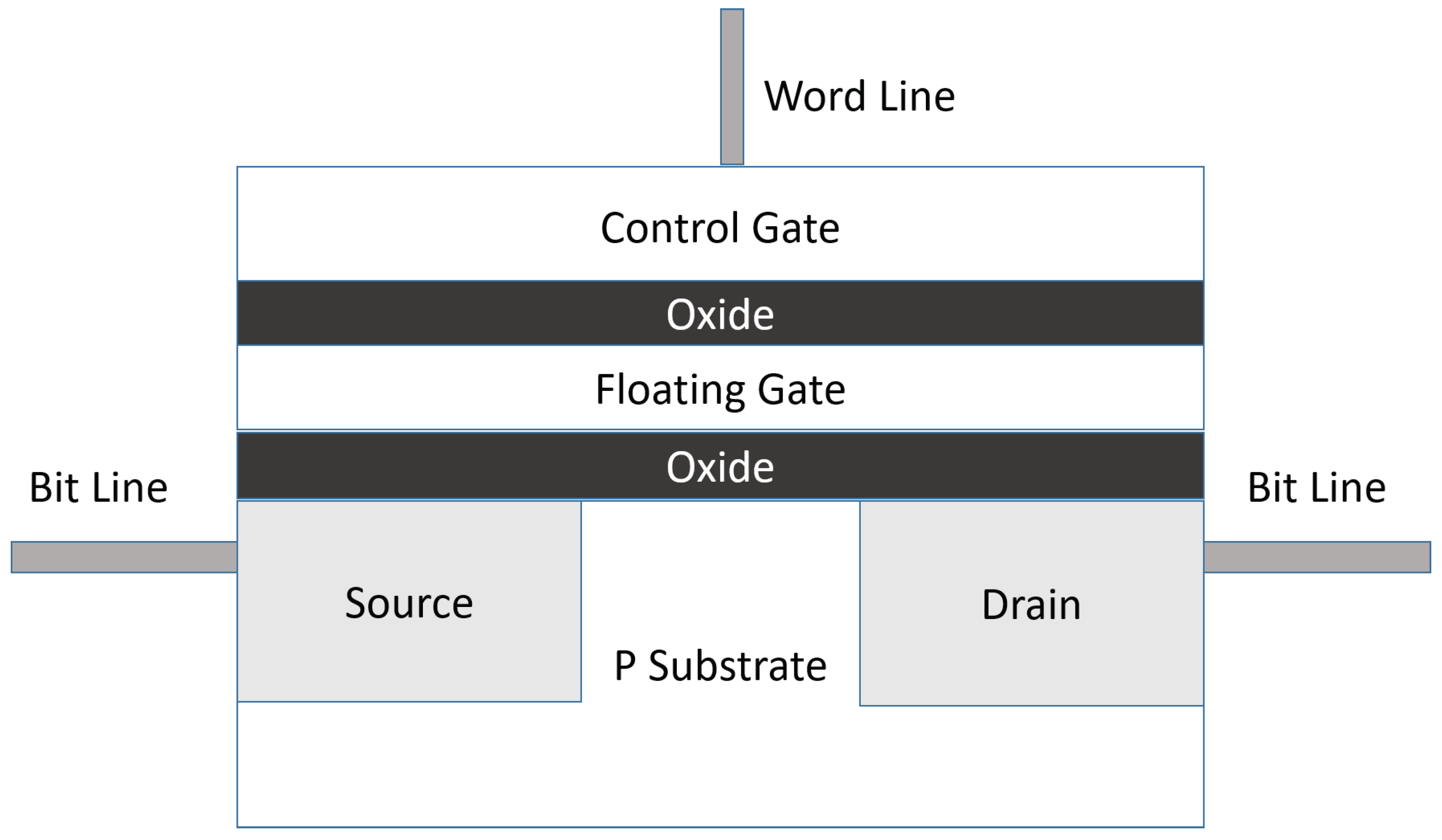Click the right Bit Line label

1317,487
